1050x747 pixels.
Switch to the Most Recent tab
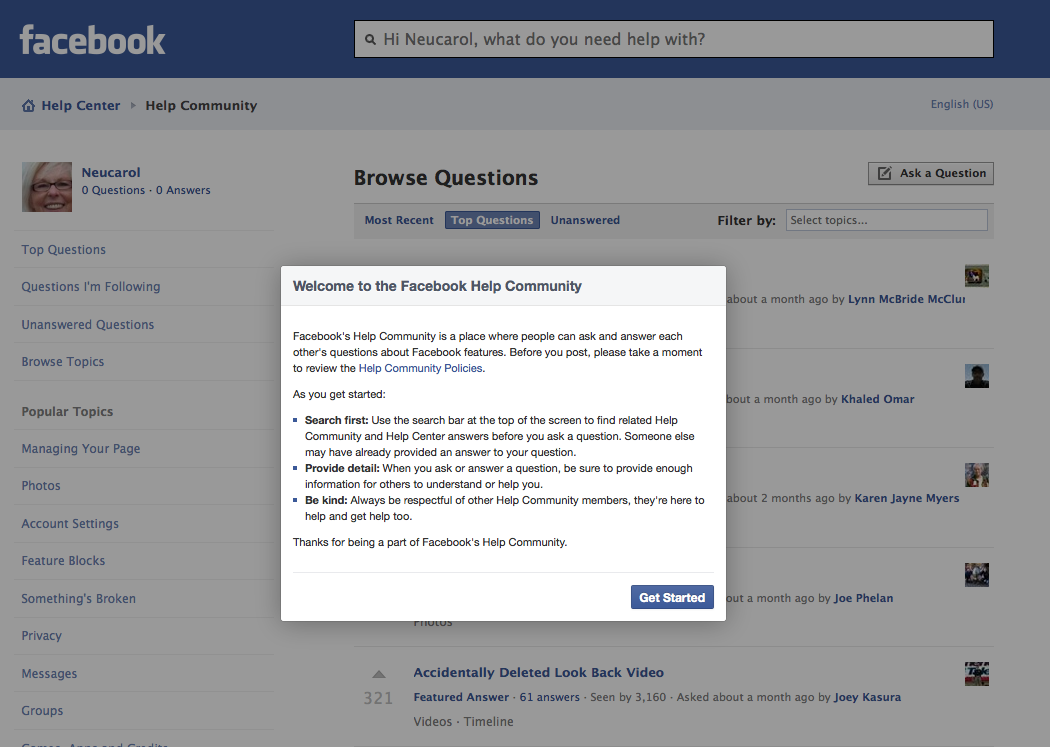coord(399,220)
